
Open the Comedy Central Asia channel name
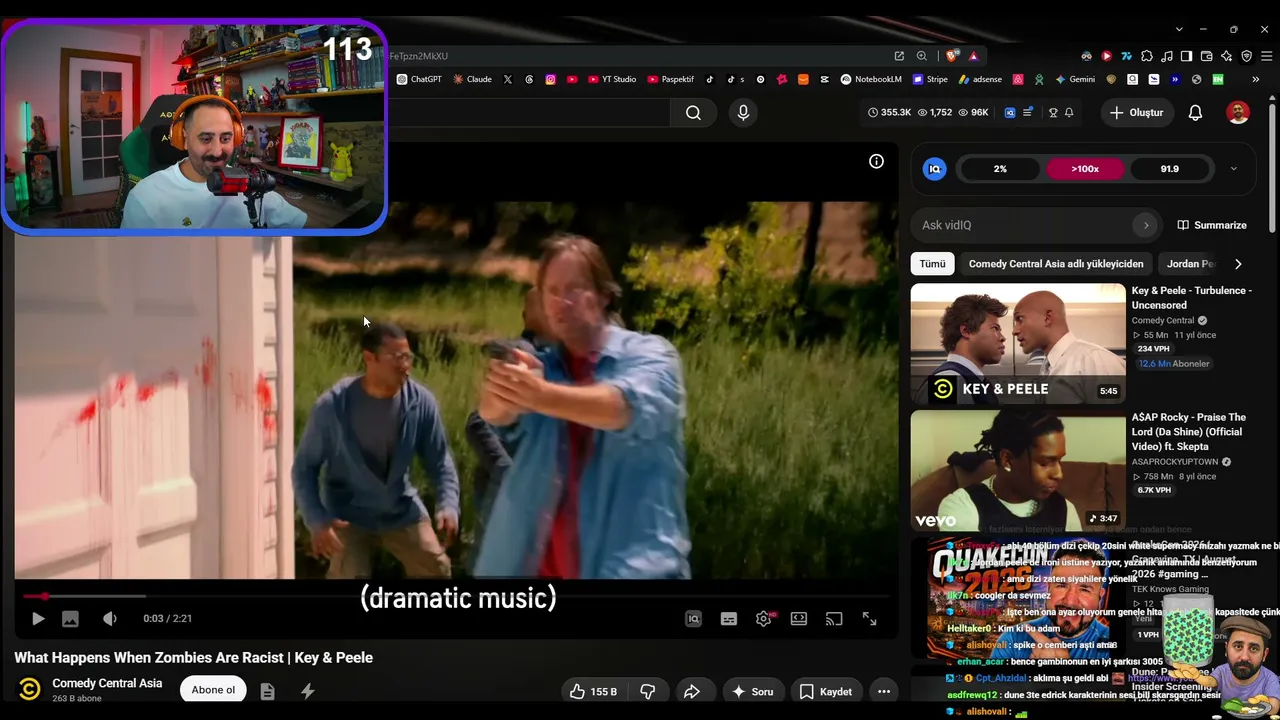click(x=107, y=683)
